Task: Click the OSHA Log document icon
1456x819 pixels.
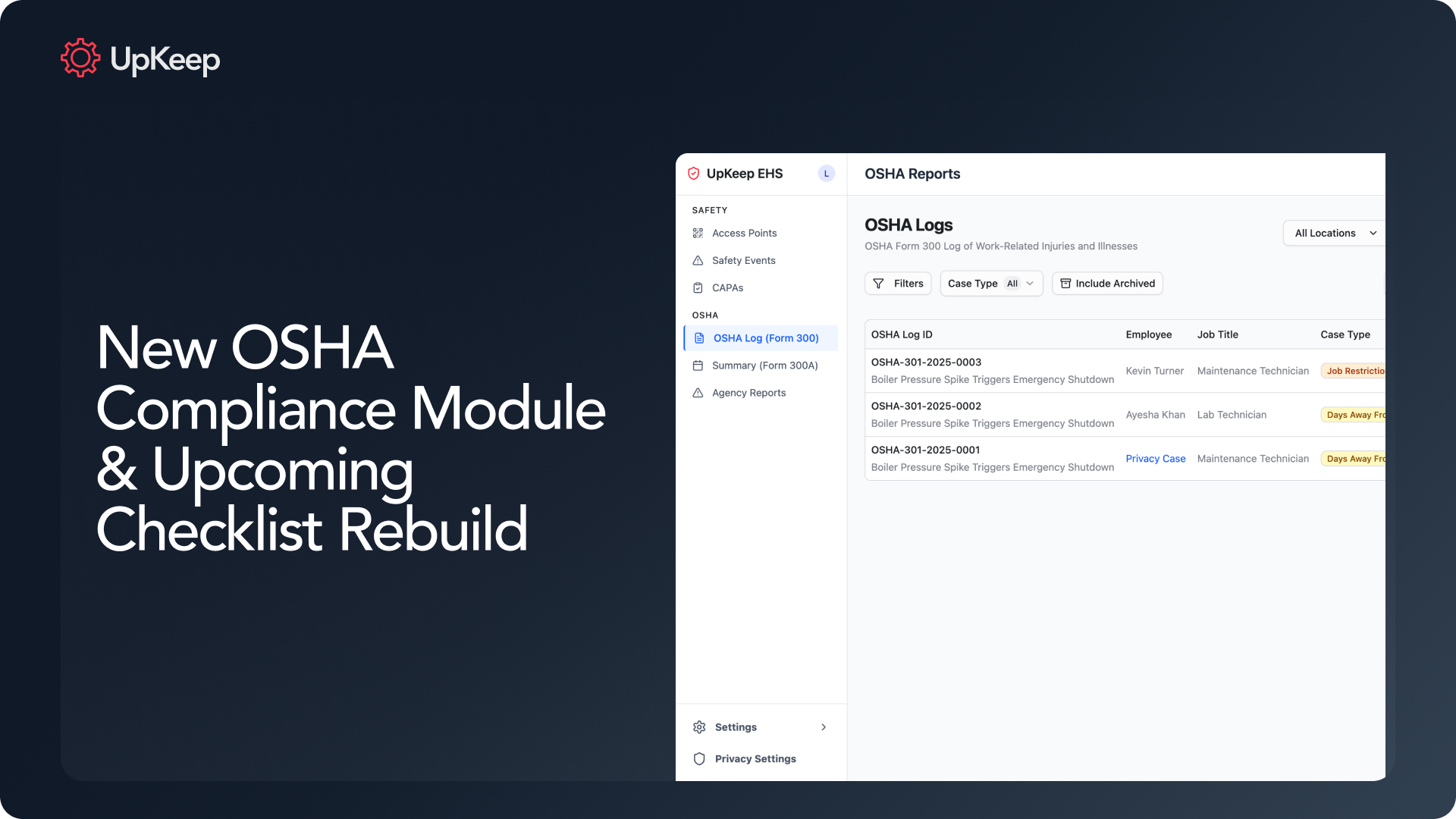Action: (699, 338)
